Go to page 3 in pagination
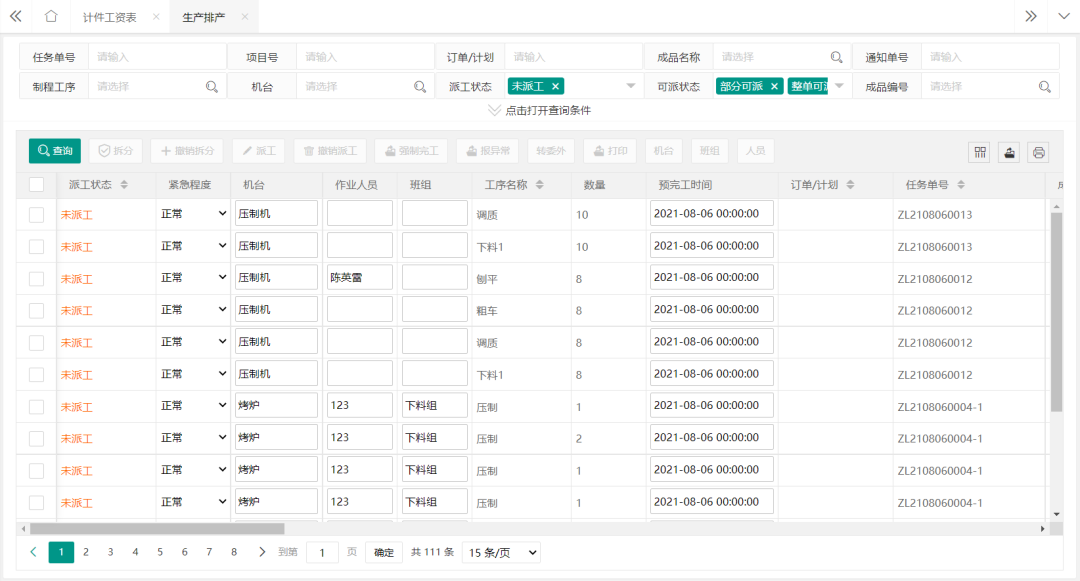 coord(110,552)
